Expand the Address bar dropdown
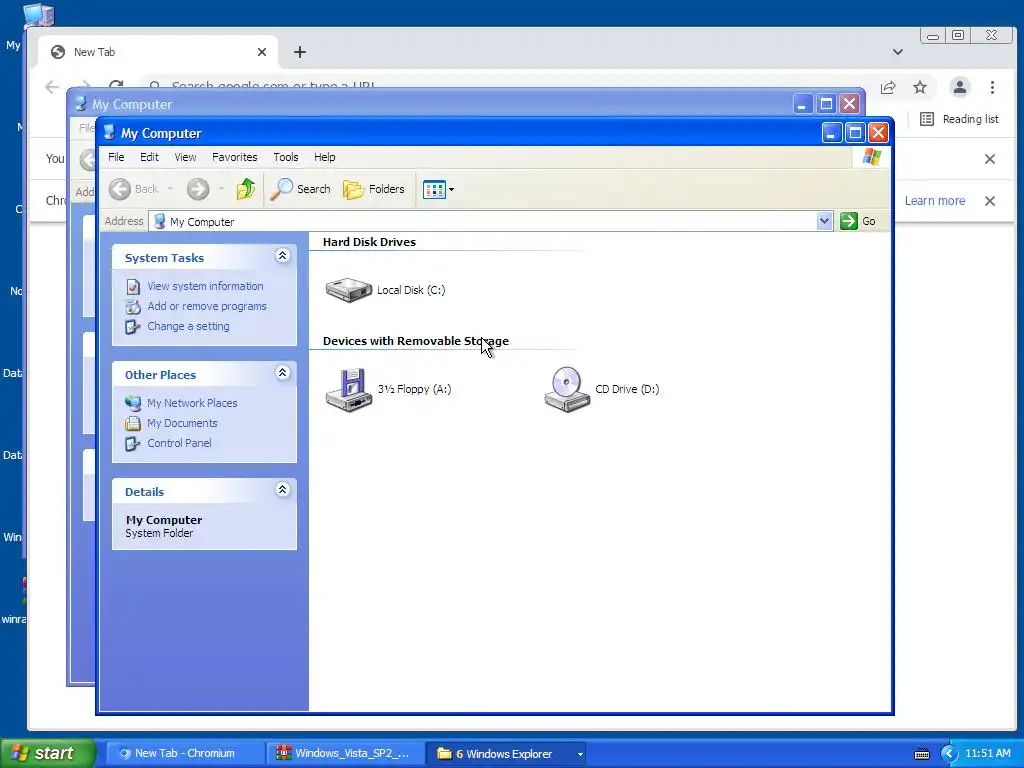The height and width of the screenshot is (768, 1024). pos(824,221)
